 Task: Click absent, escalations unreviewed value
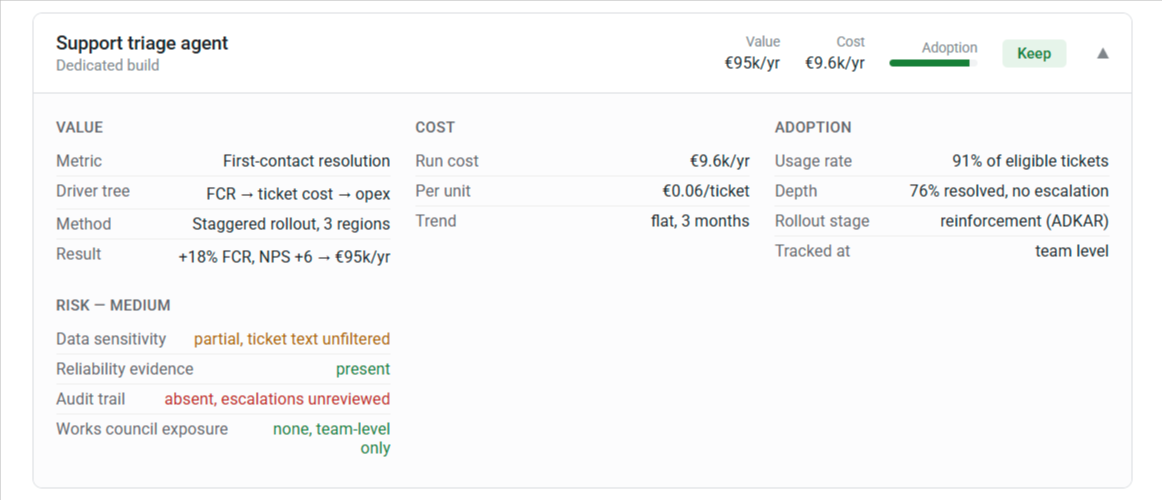[277, 399]
